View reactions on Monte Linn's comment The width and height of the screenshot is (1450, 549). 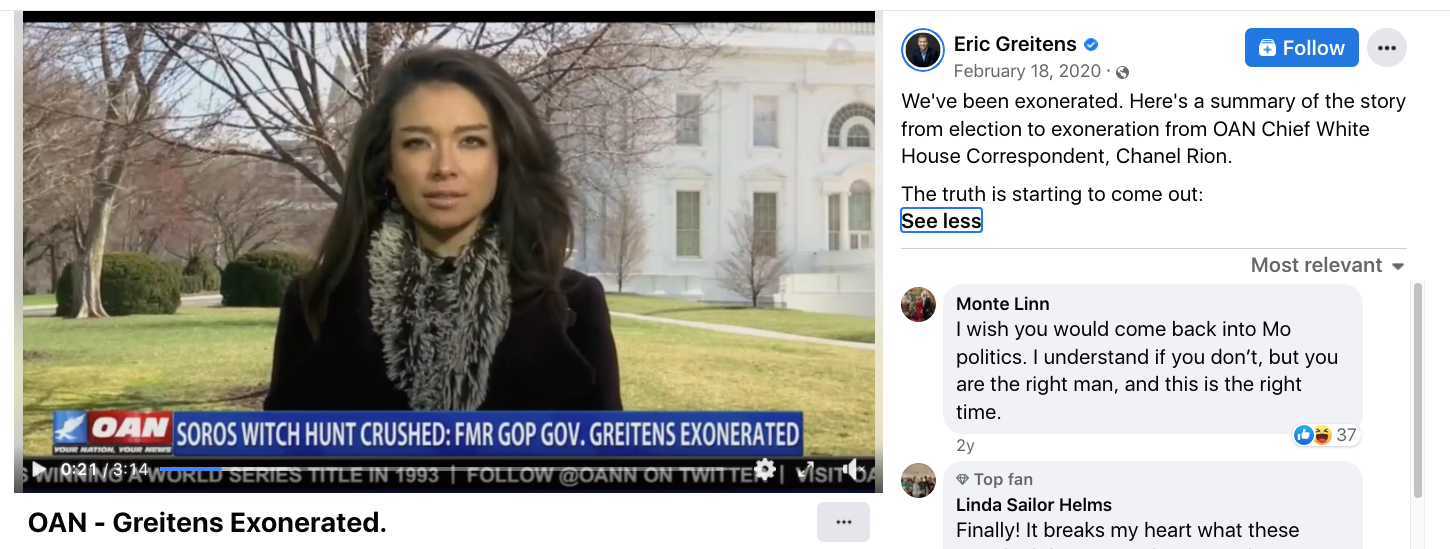[1326, 435]
